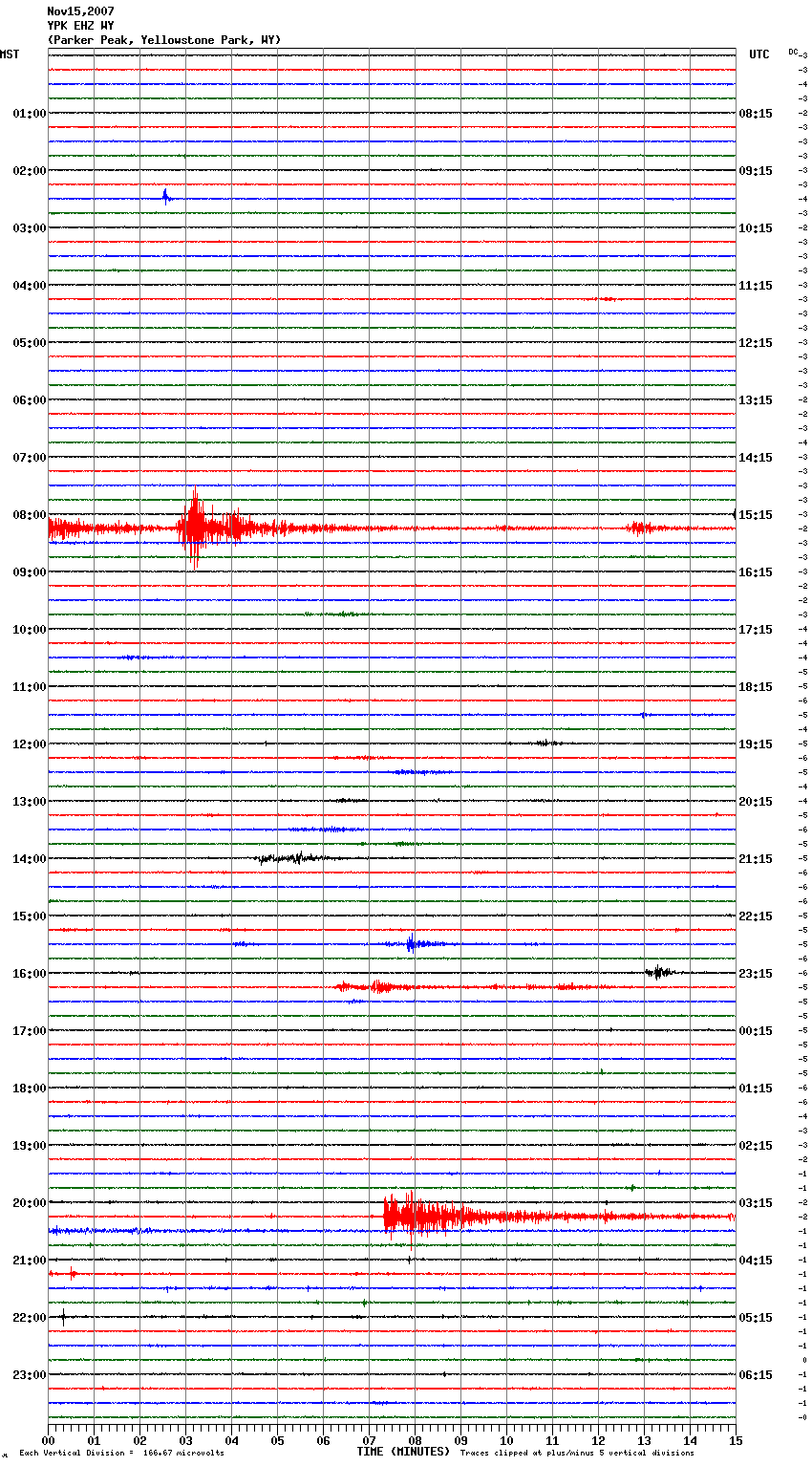This screenshot has width=812, height=1466.
Task: Click the blue spike near minute 8 at 15:30
Action: point(411,943)
